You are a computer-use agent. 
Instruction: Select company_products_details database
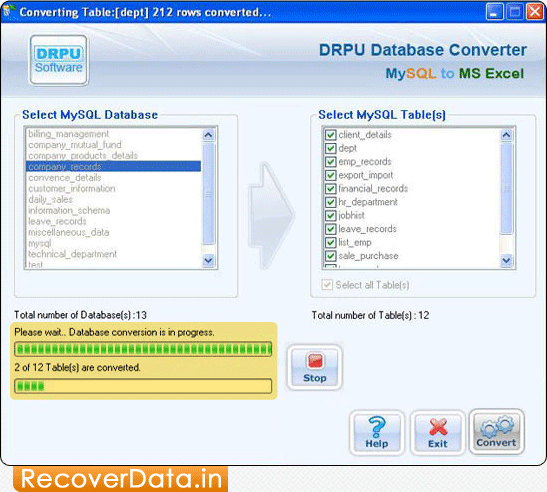113,156
